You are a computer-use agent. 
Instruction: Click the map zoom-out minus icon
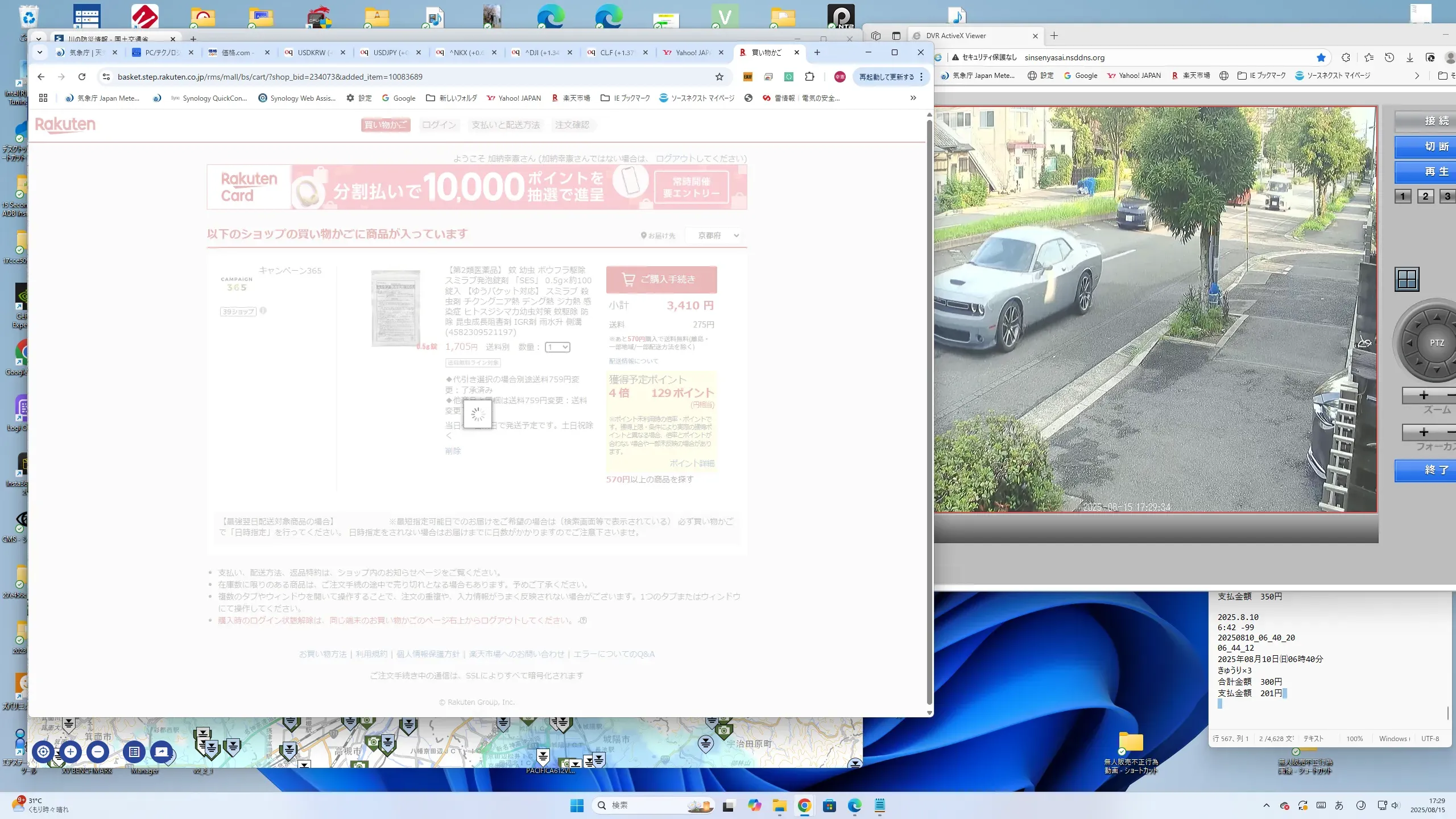98,752
